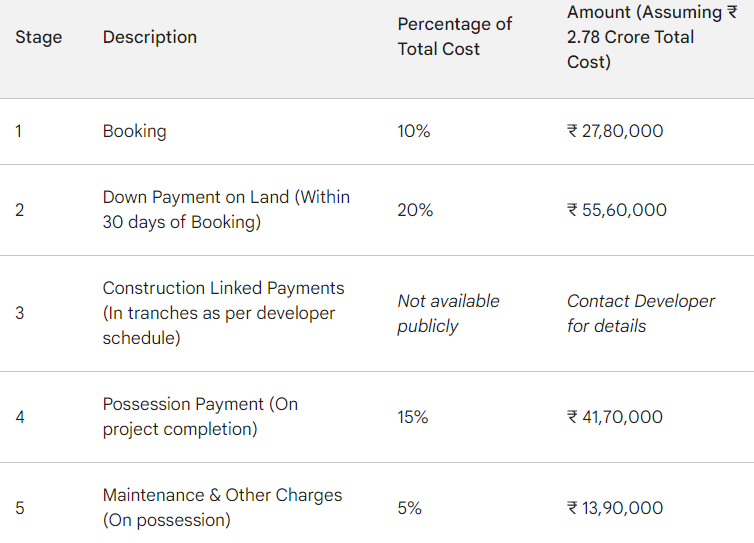Viewport: 754px width, 543px height.
Task: Click Contact Developer for details text
Action: click(641, 313)
